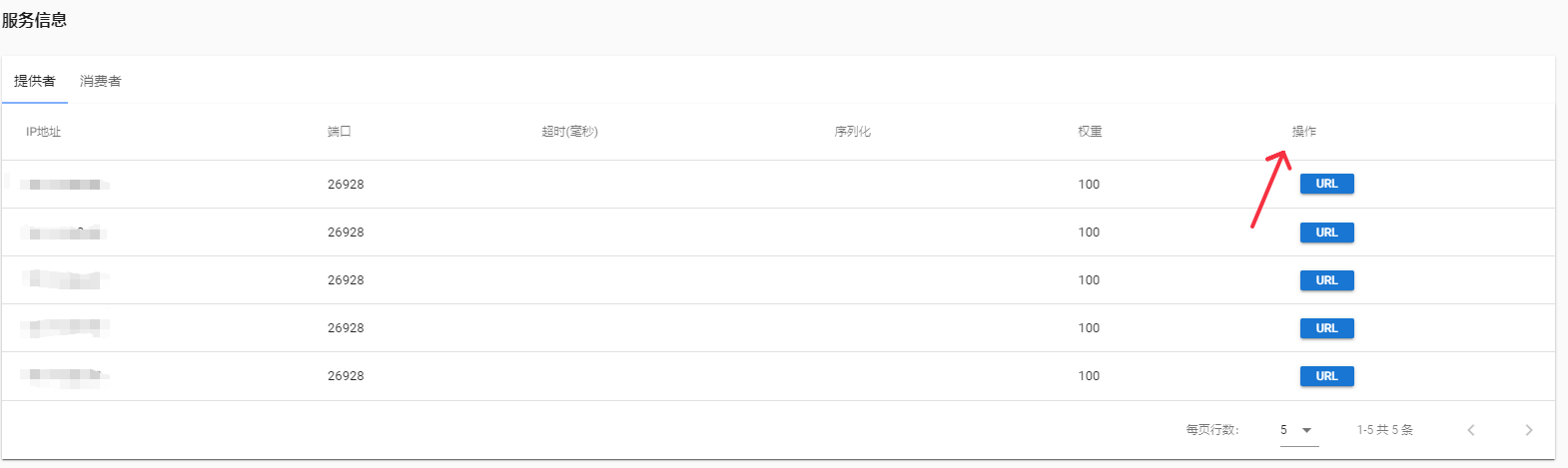Screen dimensions: 1568x468
Task: Click URL button in fourth row
Action: [1326, 328]
